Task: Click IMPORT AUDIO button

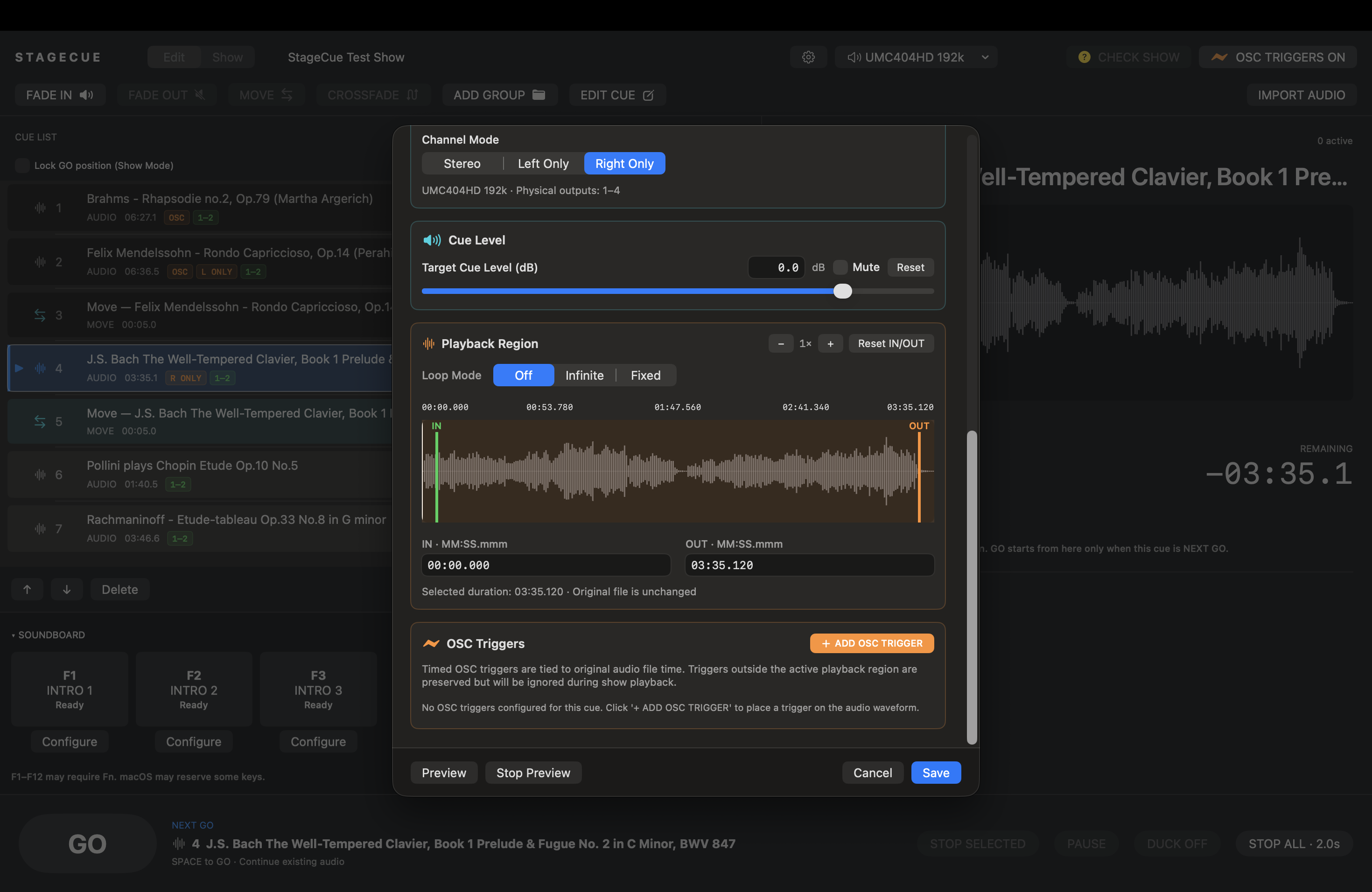Action: point(1301,95)
